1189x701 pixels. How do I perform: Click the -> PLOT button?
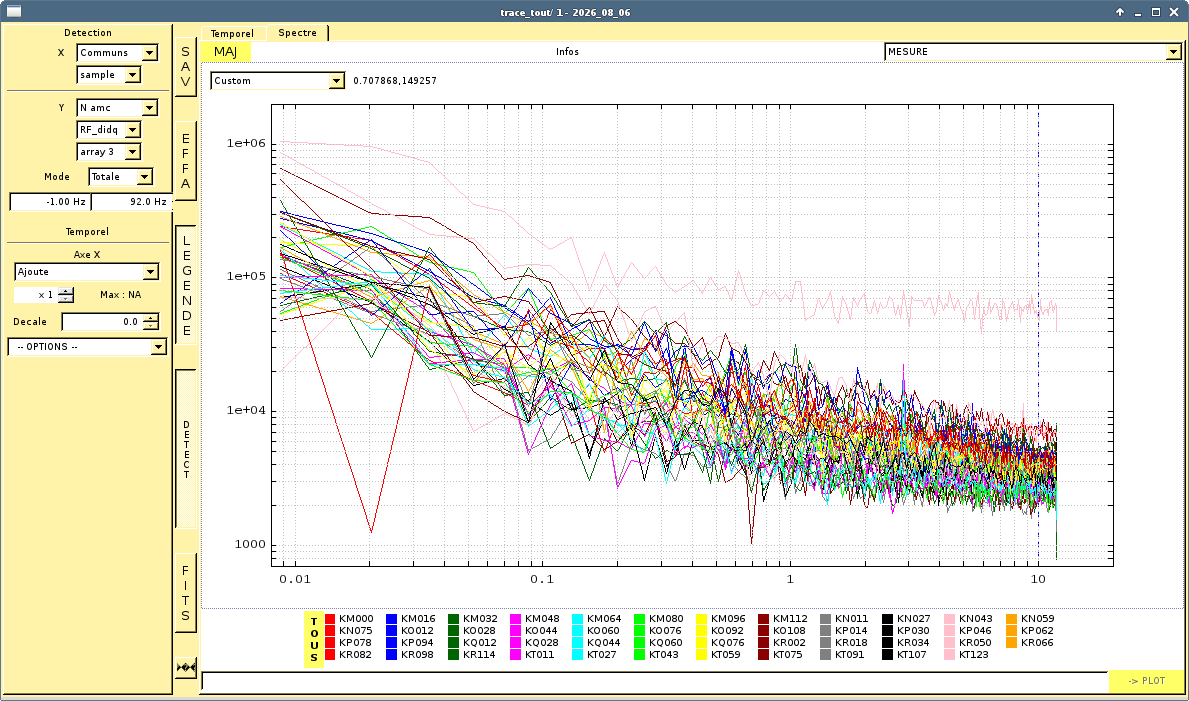(1146, 681)
